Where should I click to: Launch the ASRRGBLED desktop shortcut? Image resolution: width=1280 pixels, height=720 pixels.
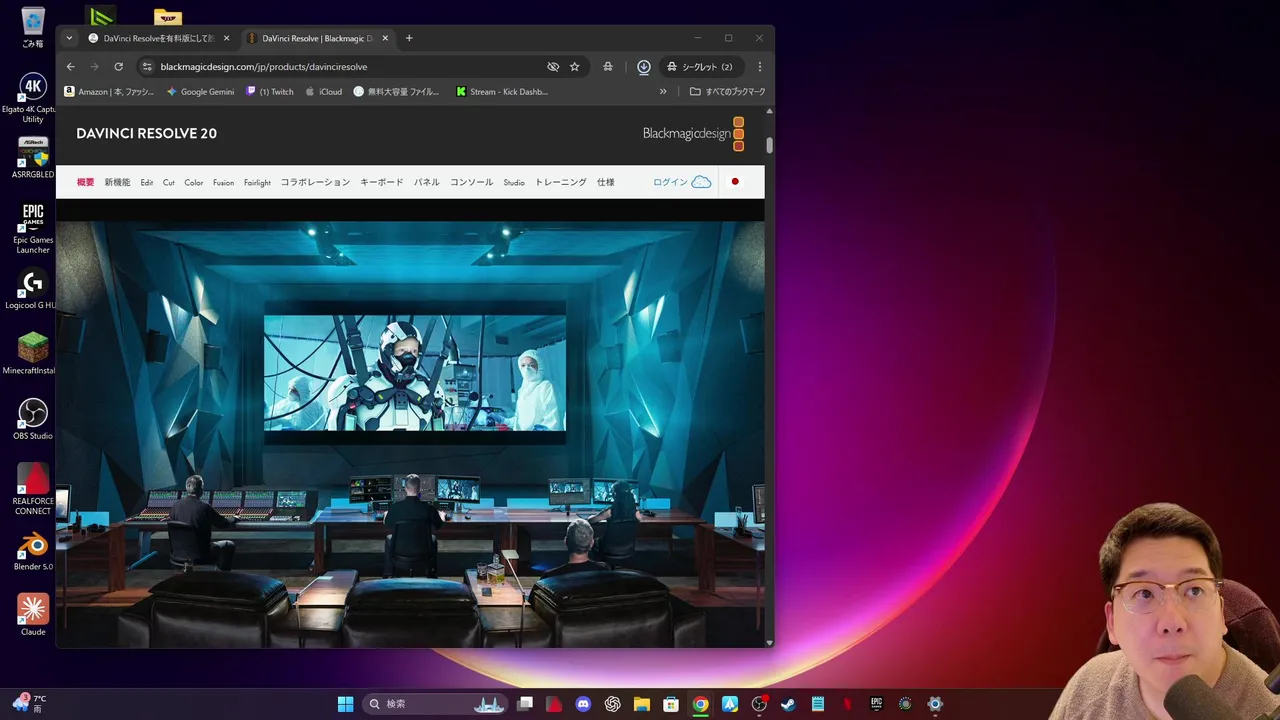[x=33, y=158]
